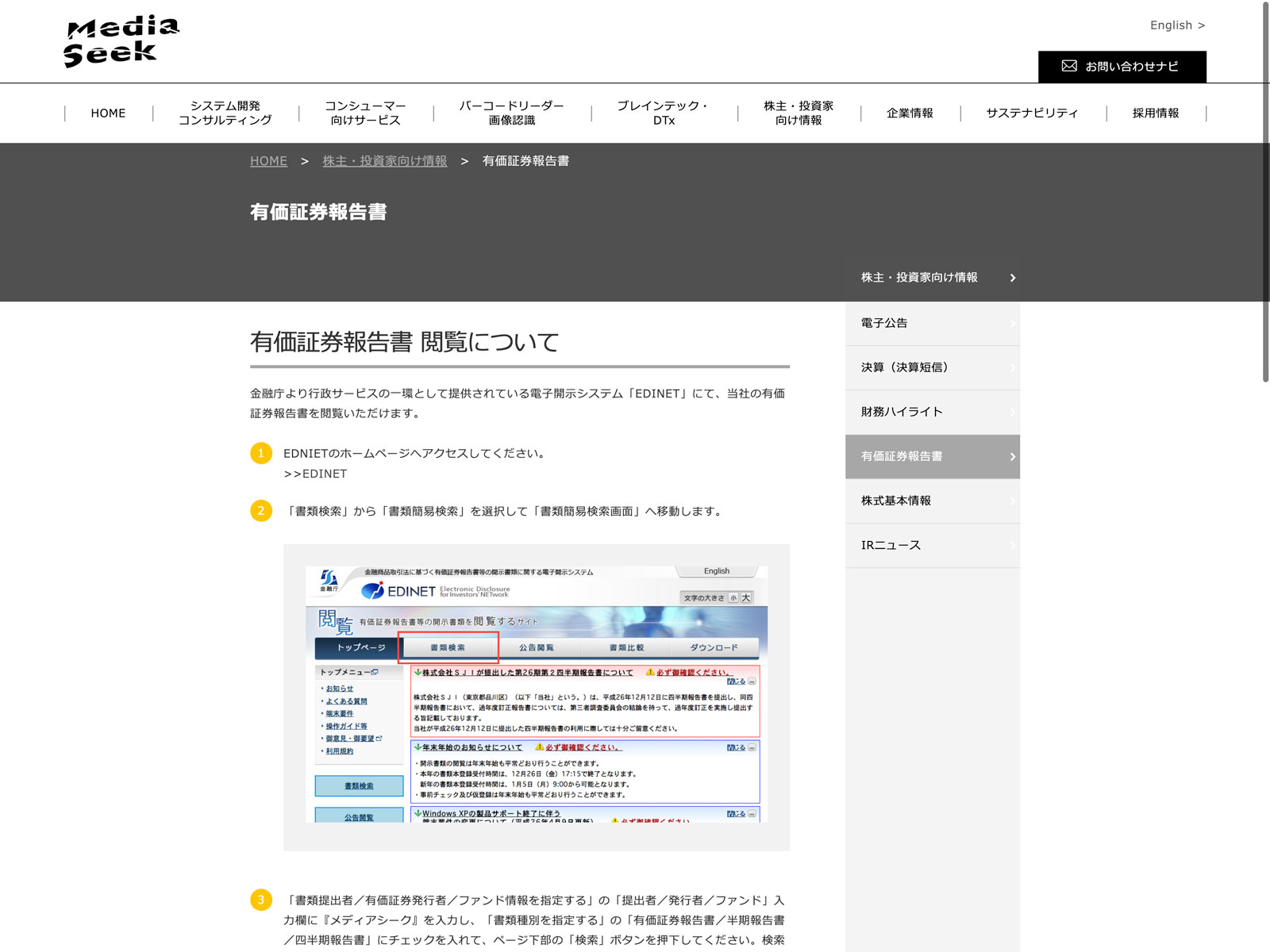This screenshot has width=1270, height=952.
Task: Go to 採用情報 page
Action: pyautogui.click(x=1155, y=113)
